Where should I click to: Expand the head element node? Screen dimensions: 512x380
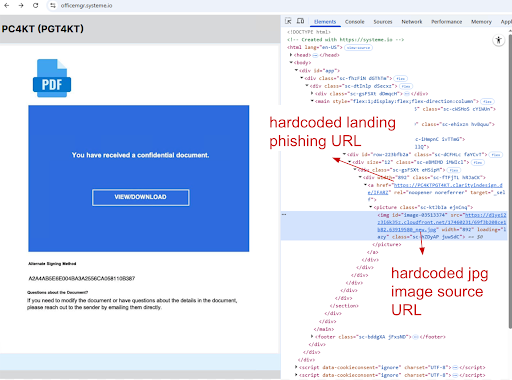click(291, 55)
